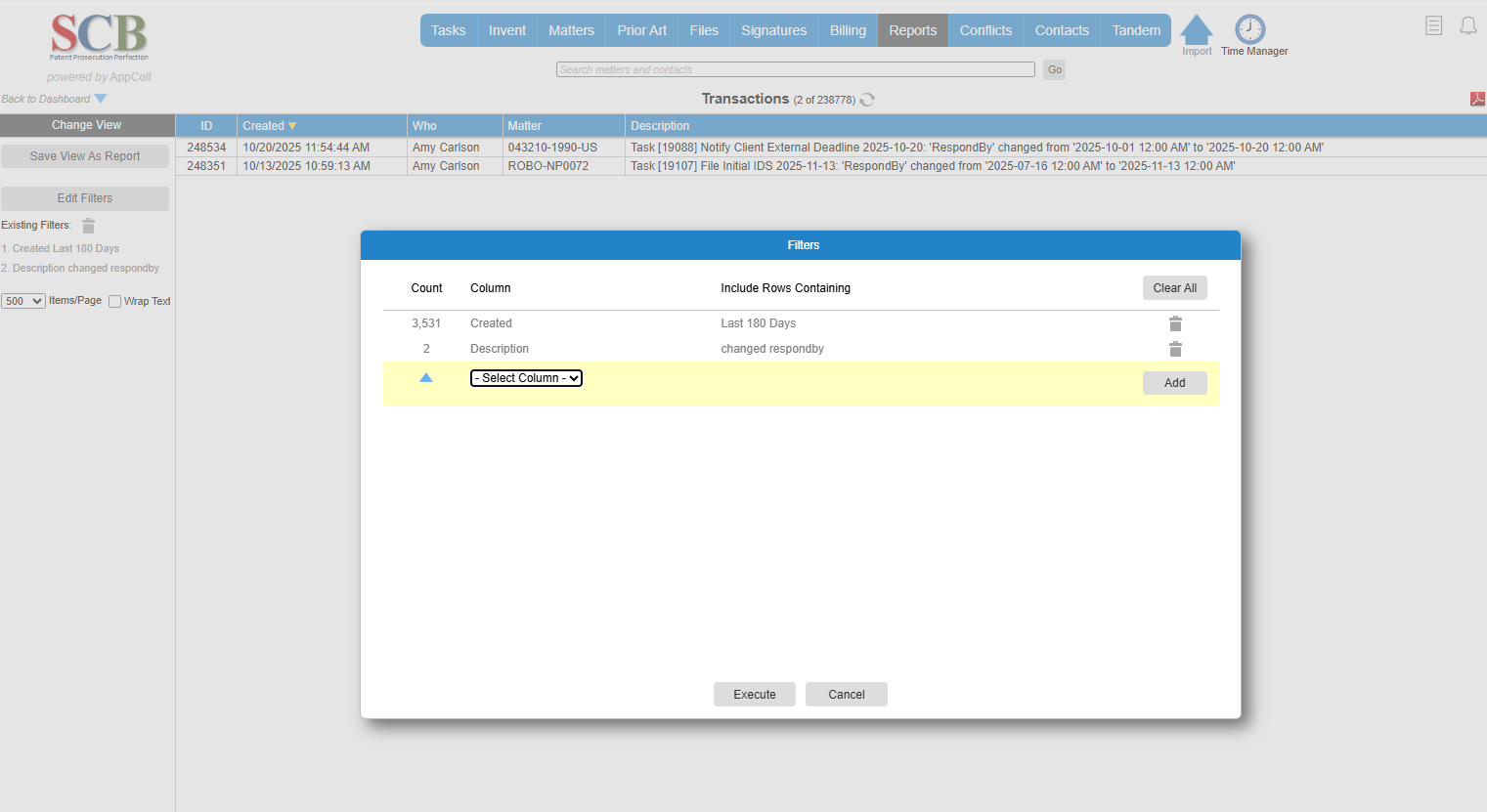Click Clear All filters button

[x=1174, y=288]
